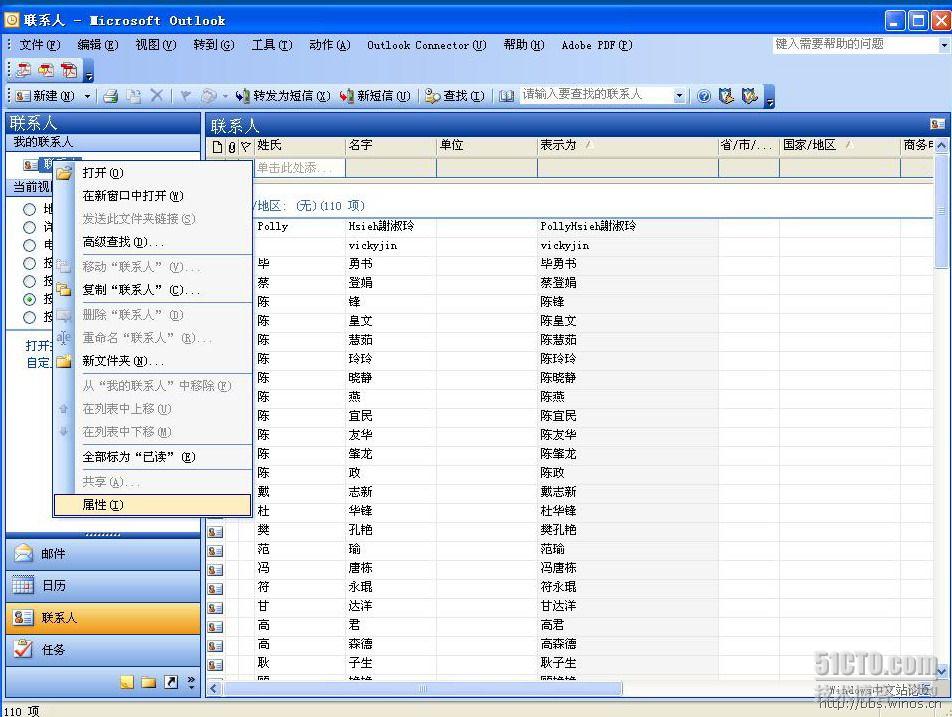This screenshot has width=952, height=717.
Task: Select the first view radio button (地...)
Action: [x=29, y=209]
